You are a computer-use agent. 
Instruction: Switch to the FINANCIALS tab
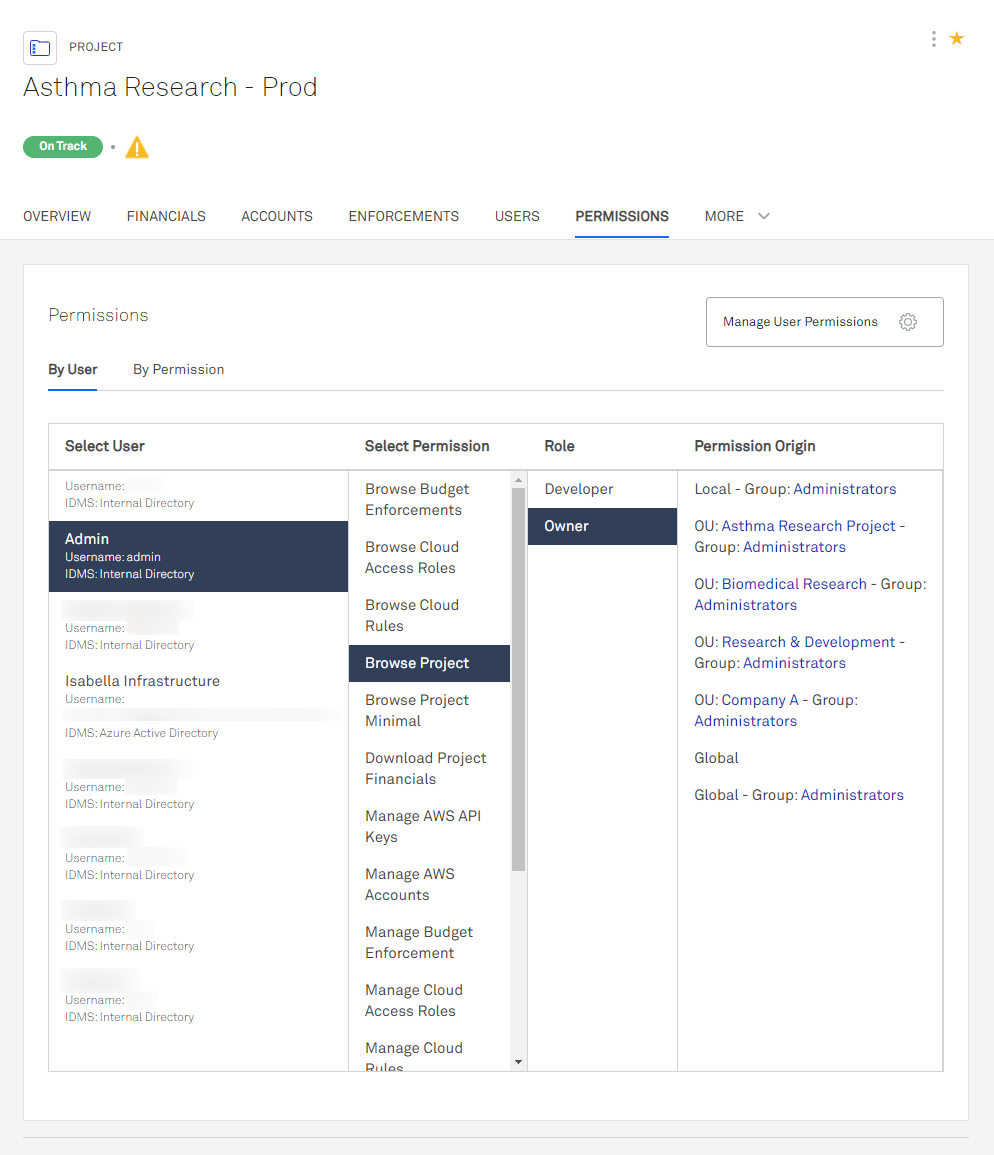coord(166,216)
